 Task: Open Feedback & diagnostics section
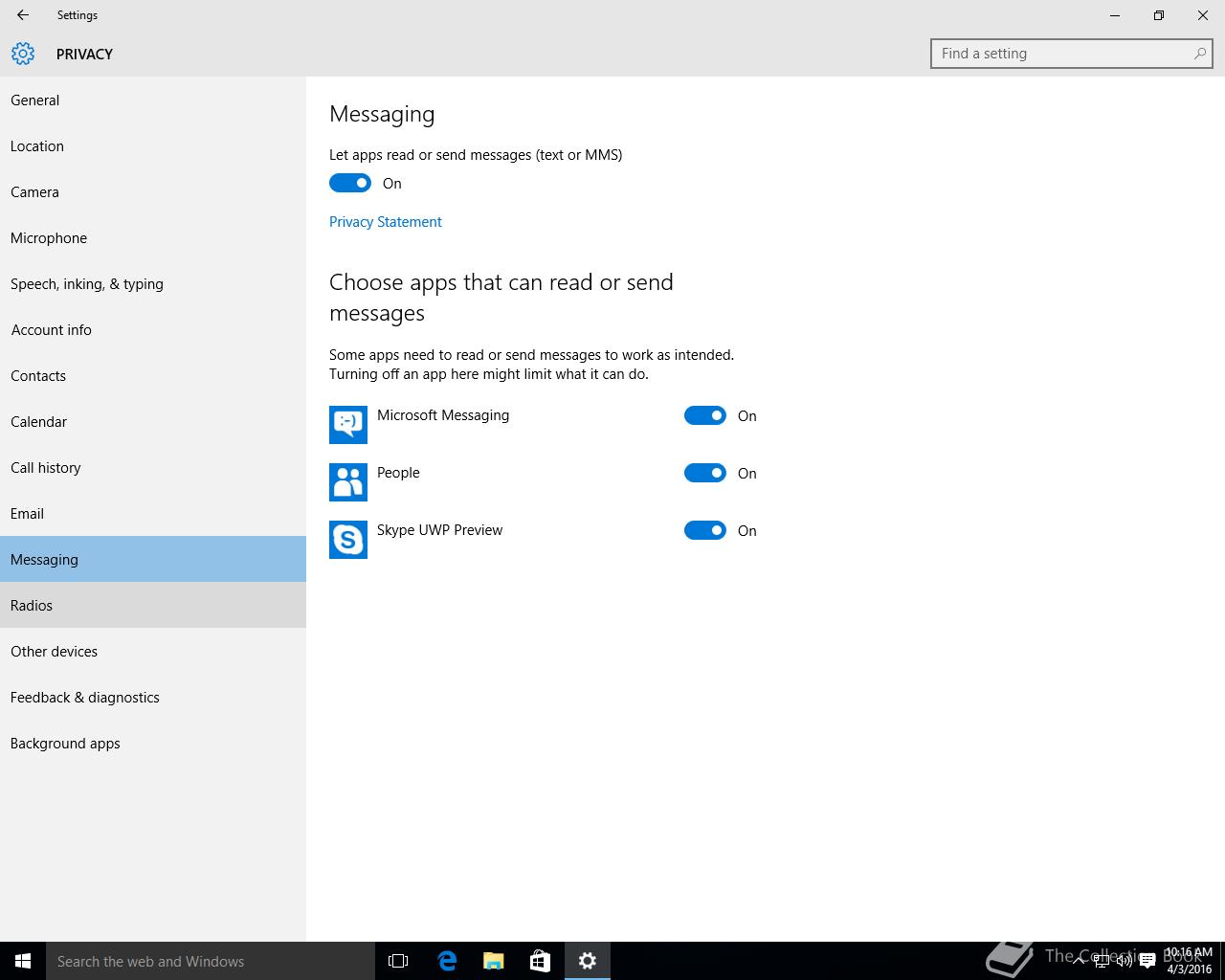(x=153, y=697)
